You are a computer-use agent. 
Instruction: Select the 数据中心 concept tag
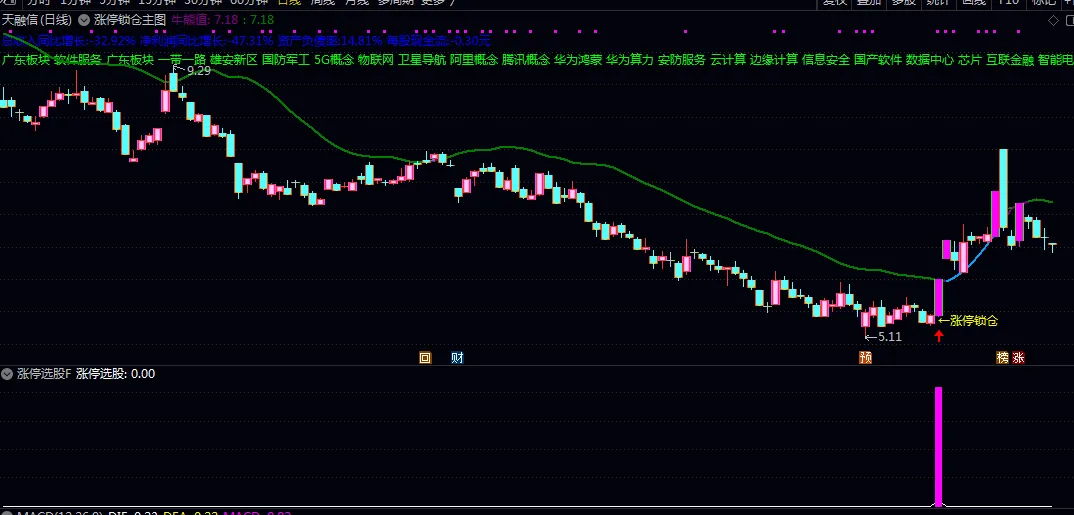pos(929,60)
